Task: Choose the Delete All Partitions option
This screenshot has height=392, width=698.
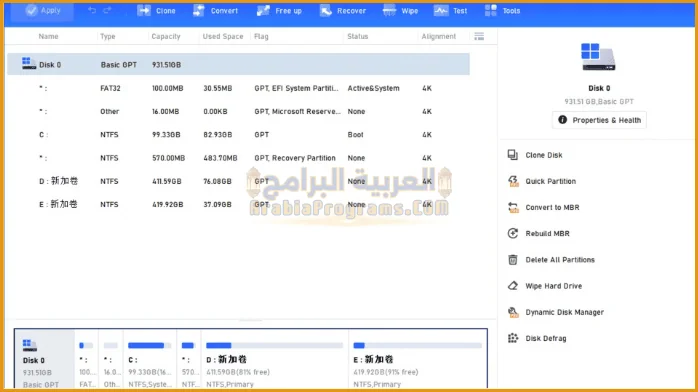Action: tap(560, 259)
